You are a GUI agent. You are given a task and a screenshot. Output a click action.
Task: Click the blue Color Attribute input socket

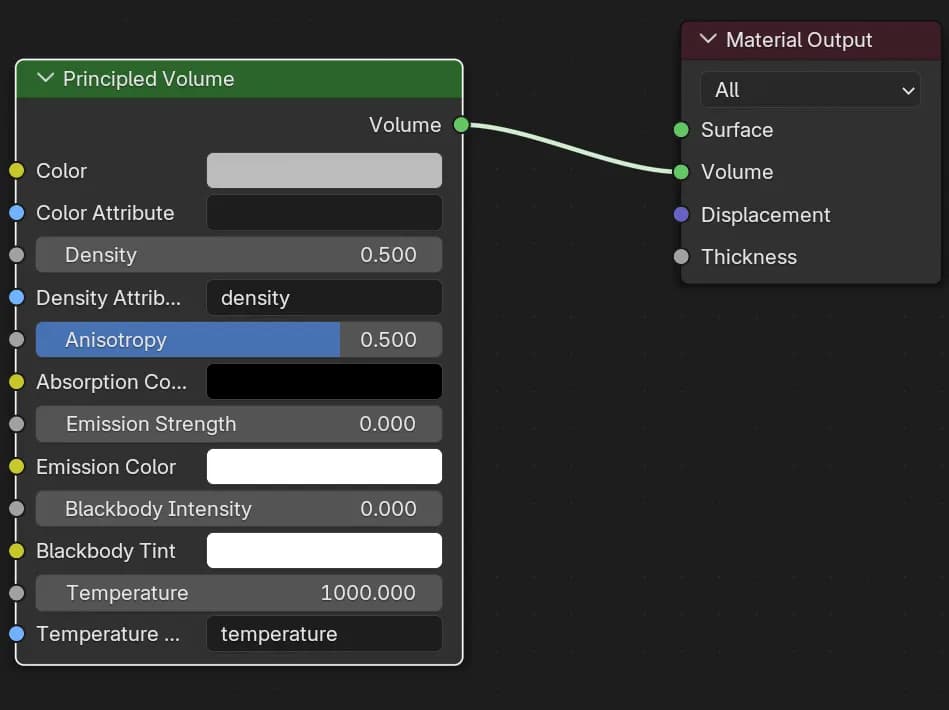click(16, 213)
